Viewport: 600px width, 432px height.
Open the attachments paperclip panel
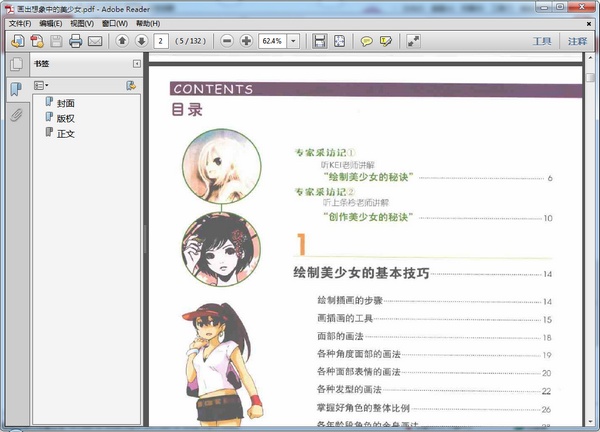click(x=16, y=115)
